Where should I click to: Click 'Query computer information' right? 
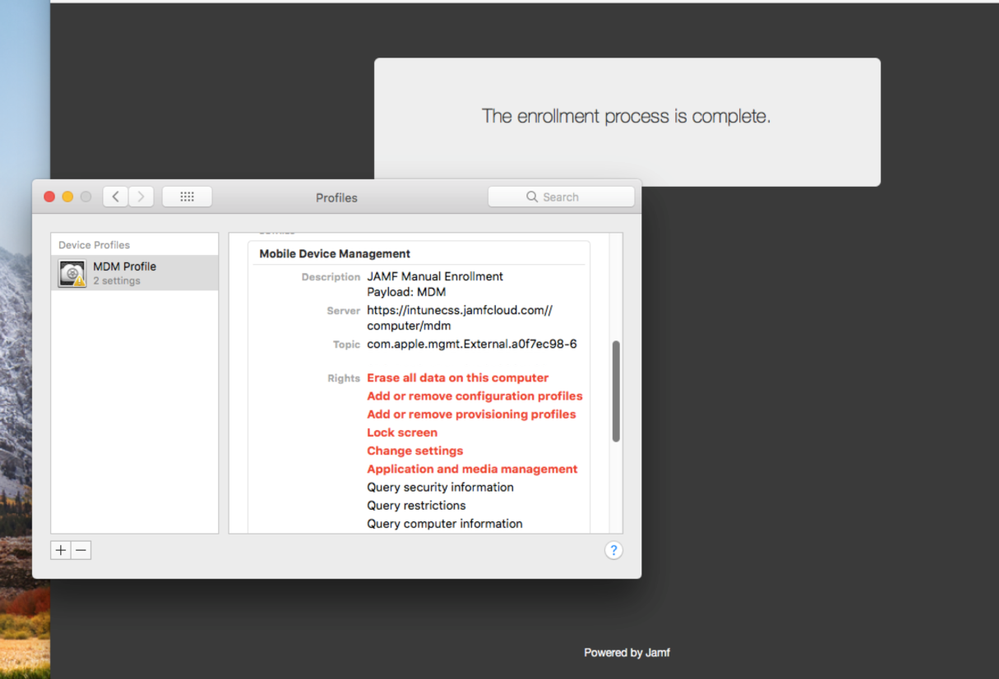pos(445,524)
